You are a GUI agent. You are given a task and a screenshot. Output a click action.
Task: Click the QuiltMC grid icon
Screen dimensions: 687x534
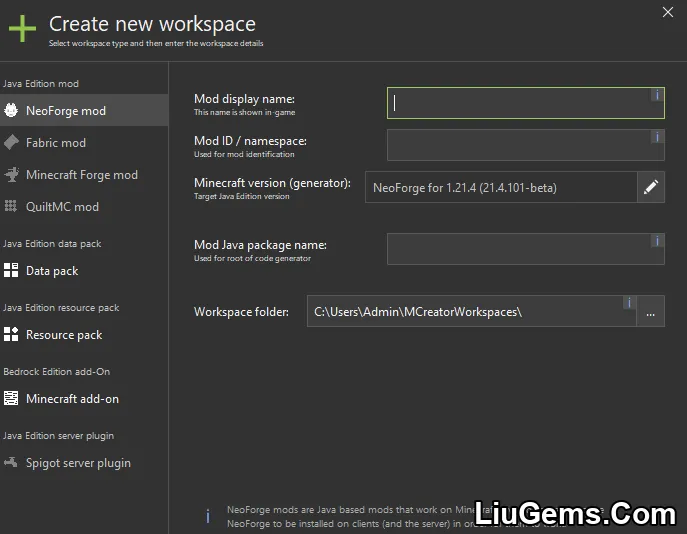(x=11, y=206)
